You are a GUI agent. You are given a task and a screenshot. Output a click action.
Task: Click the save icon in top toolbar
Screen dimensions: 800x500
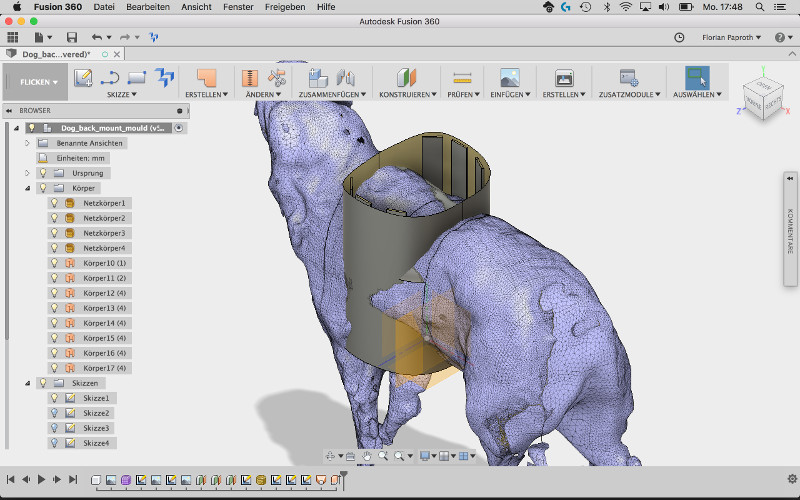[70, 37]
